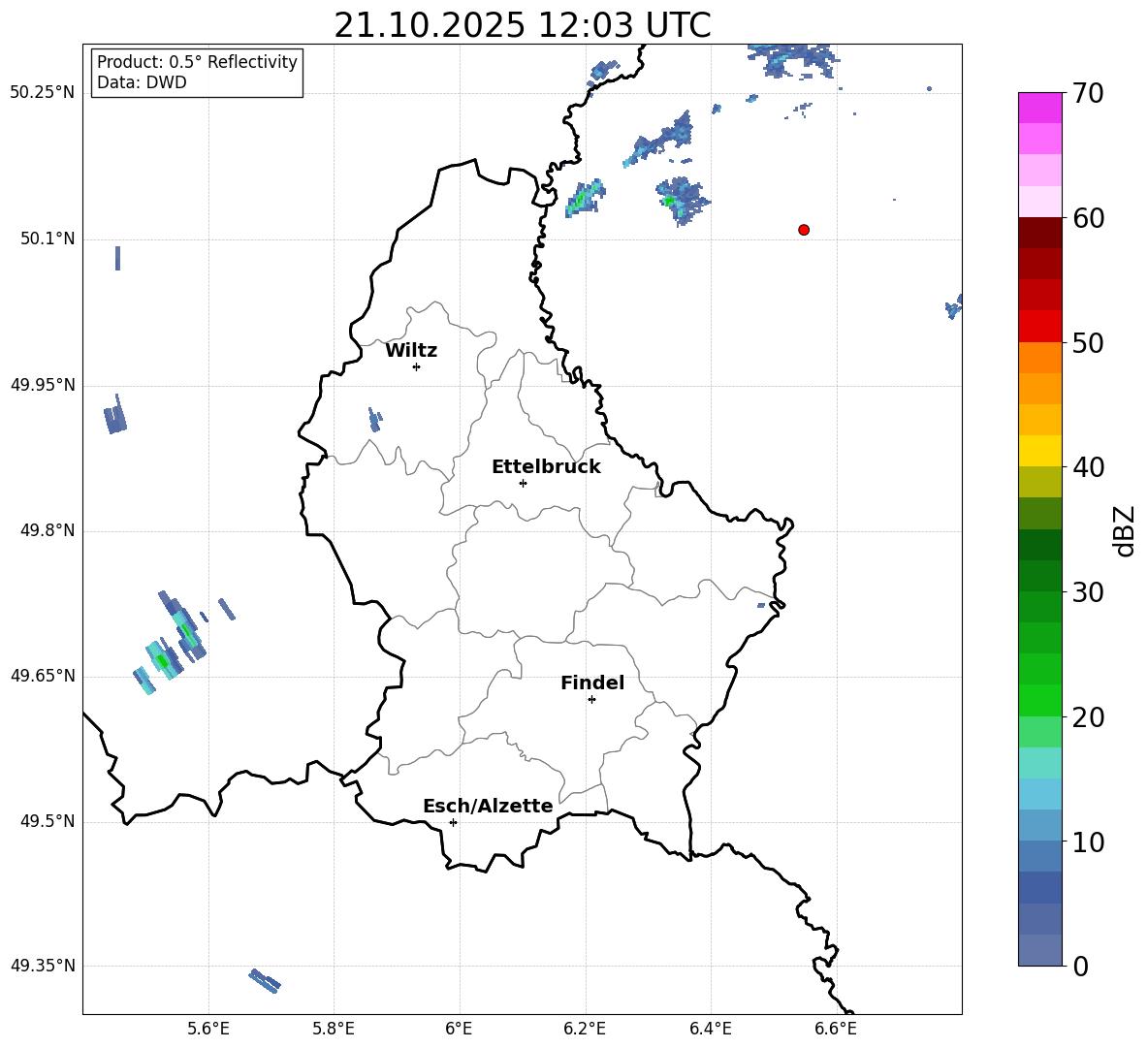1148x1048 pixels.
Task: Click the 'Ettelbruck' map label
Action: click(546, 467)
